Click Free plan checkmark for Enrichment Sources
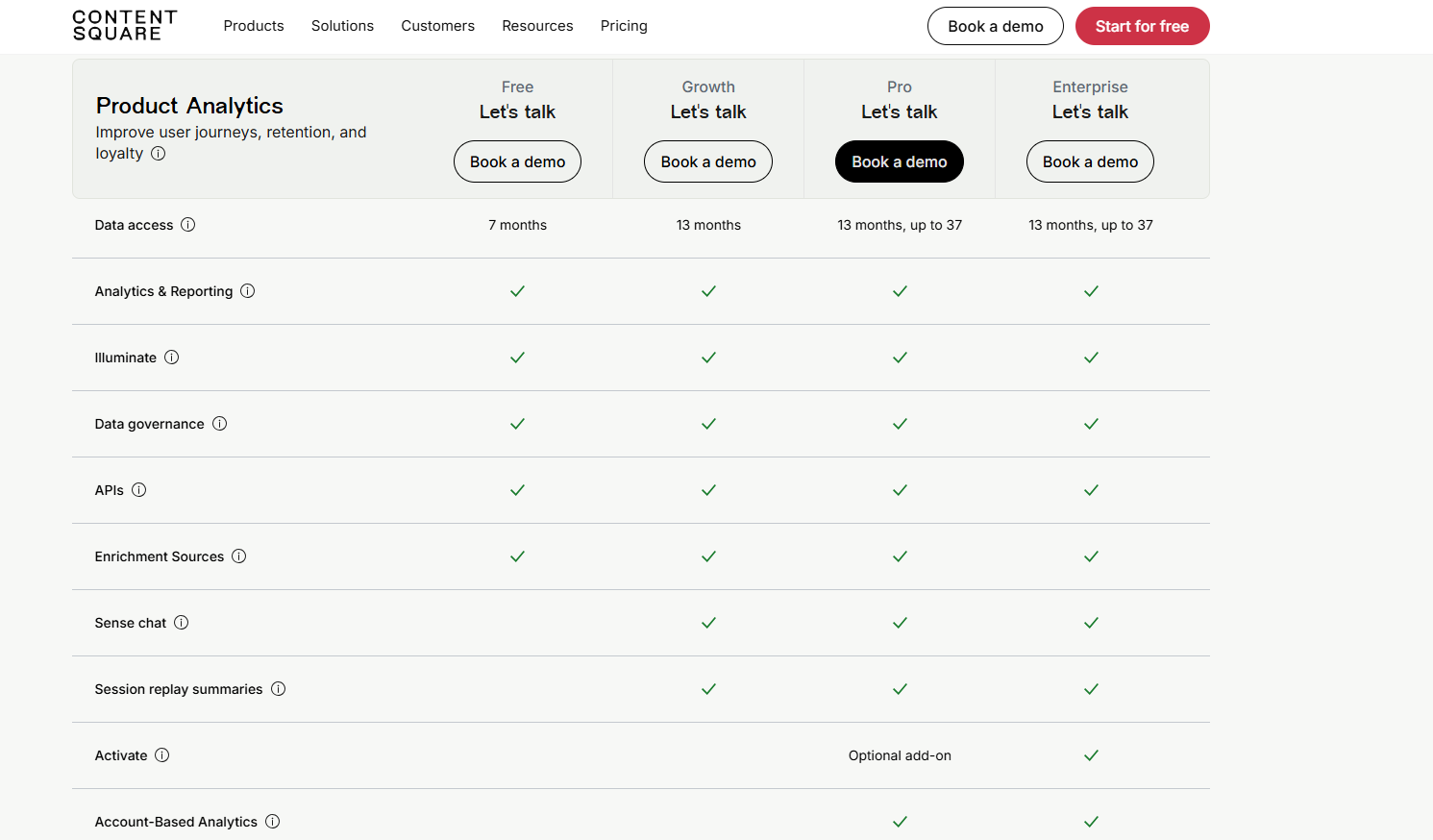Screen dimensions: 1433x840 (x=517, y=556)
